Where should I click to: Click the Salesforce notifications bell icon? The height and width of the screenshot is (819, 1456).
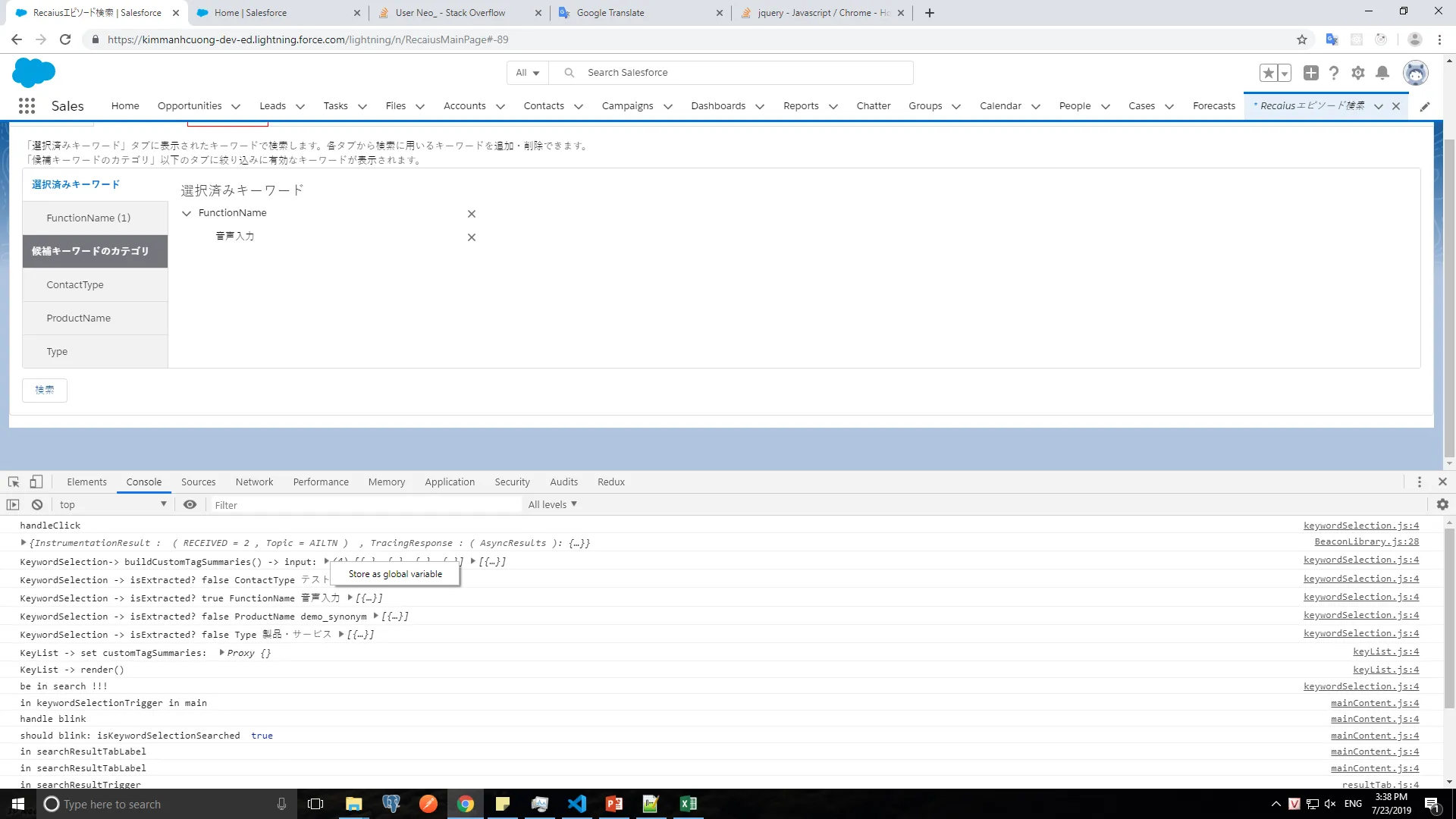click(1382, 73)
